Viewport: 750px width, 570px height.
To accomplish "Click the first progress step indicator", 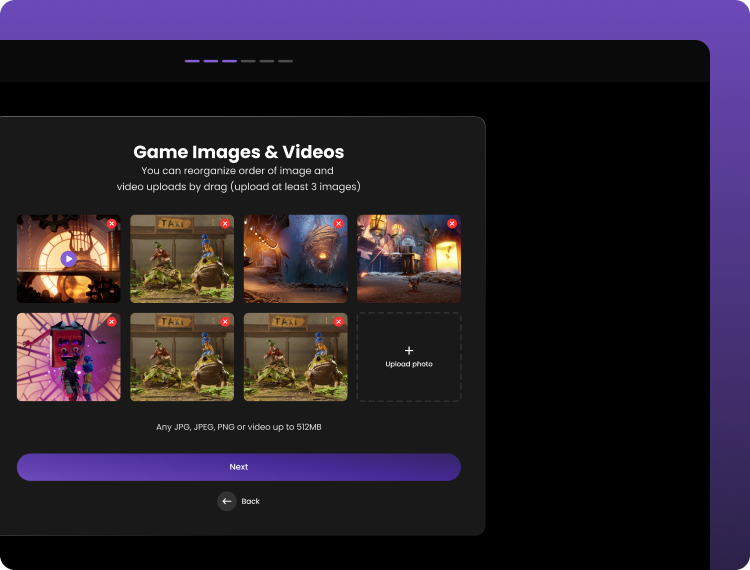I will 192,61.
